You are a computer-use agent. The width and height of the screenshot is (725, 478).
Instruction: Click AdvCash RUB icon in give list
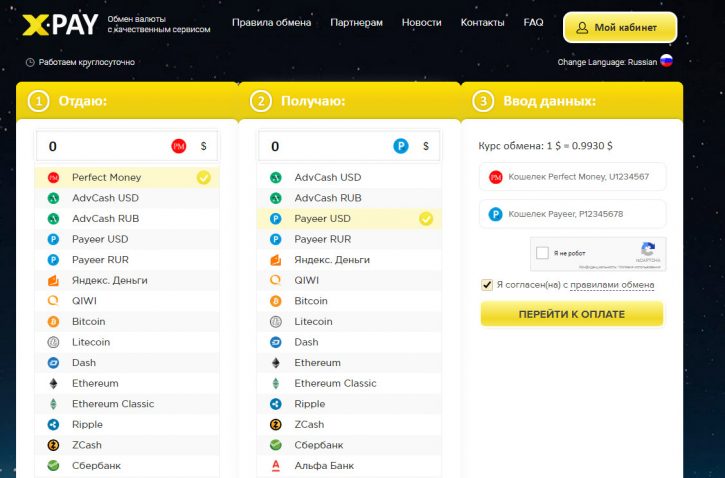[53, 219]
